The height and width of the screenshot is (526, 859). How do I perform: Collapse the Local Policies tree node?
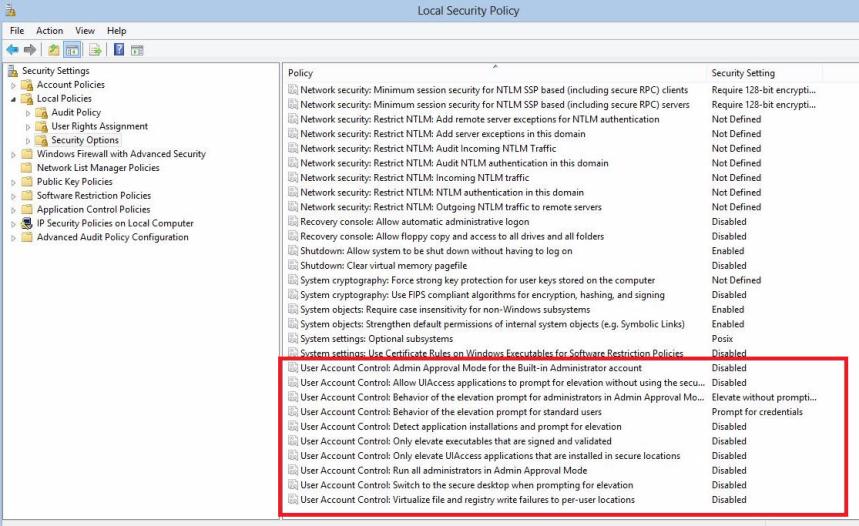13,99
